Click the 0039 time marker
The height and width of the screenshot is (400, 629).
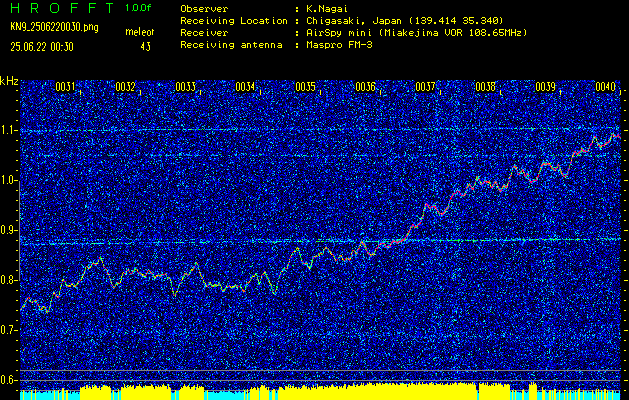coord(545,87)
